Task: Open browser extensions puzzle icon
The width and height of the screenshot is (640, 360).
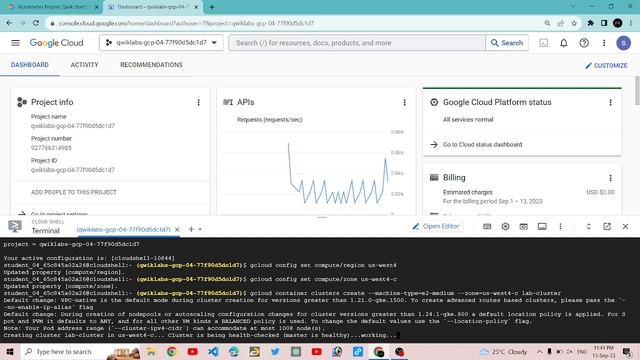Action: pyautogui.click(x=590, y=23)
